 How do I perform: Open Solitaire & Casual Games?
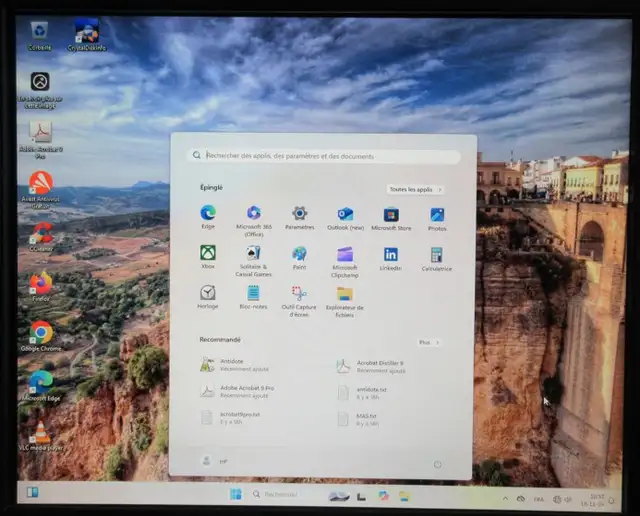point(253,261)
